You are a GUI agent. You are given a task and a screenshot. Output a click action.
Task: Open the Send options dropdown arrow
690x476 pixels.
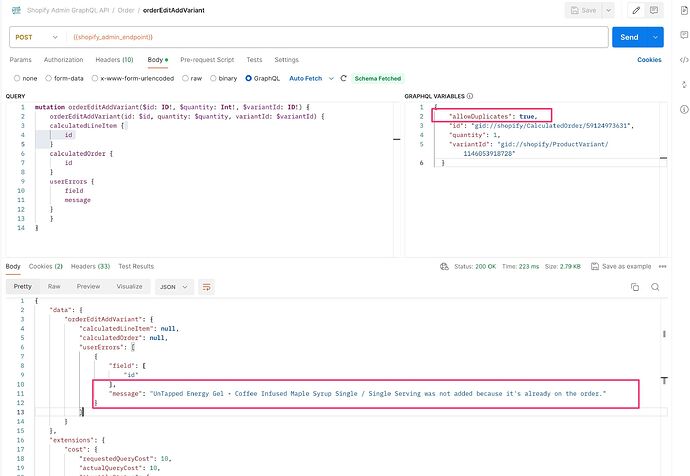[x=656, y=37]
